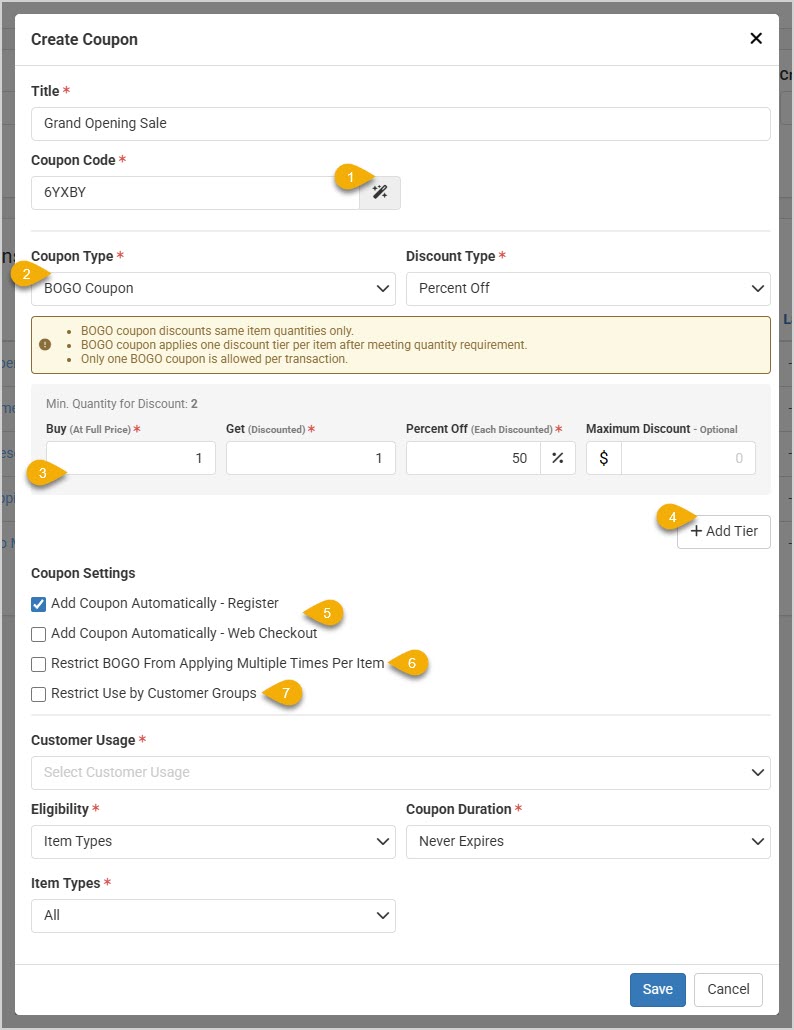Image resolution: width=794 pixels, height=1030 pixels.
Task: Close the Create Coupon dialog
Action: (756, 39)
